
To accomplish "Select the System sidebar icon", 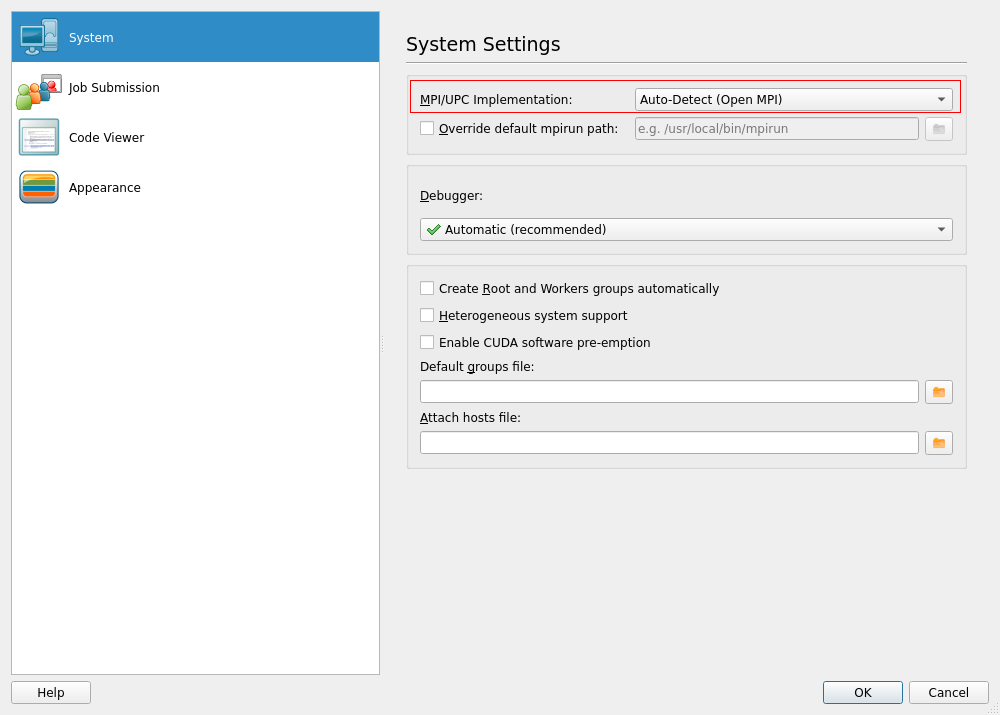I will 36,36.
